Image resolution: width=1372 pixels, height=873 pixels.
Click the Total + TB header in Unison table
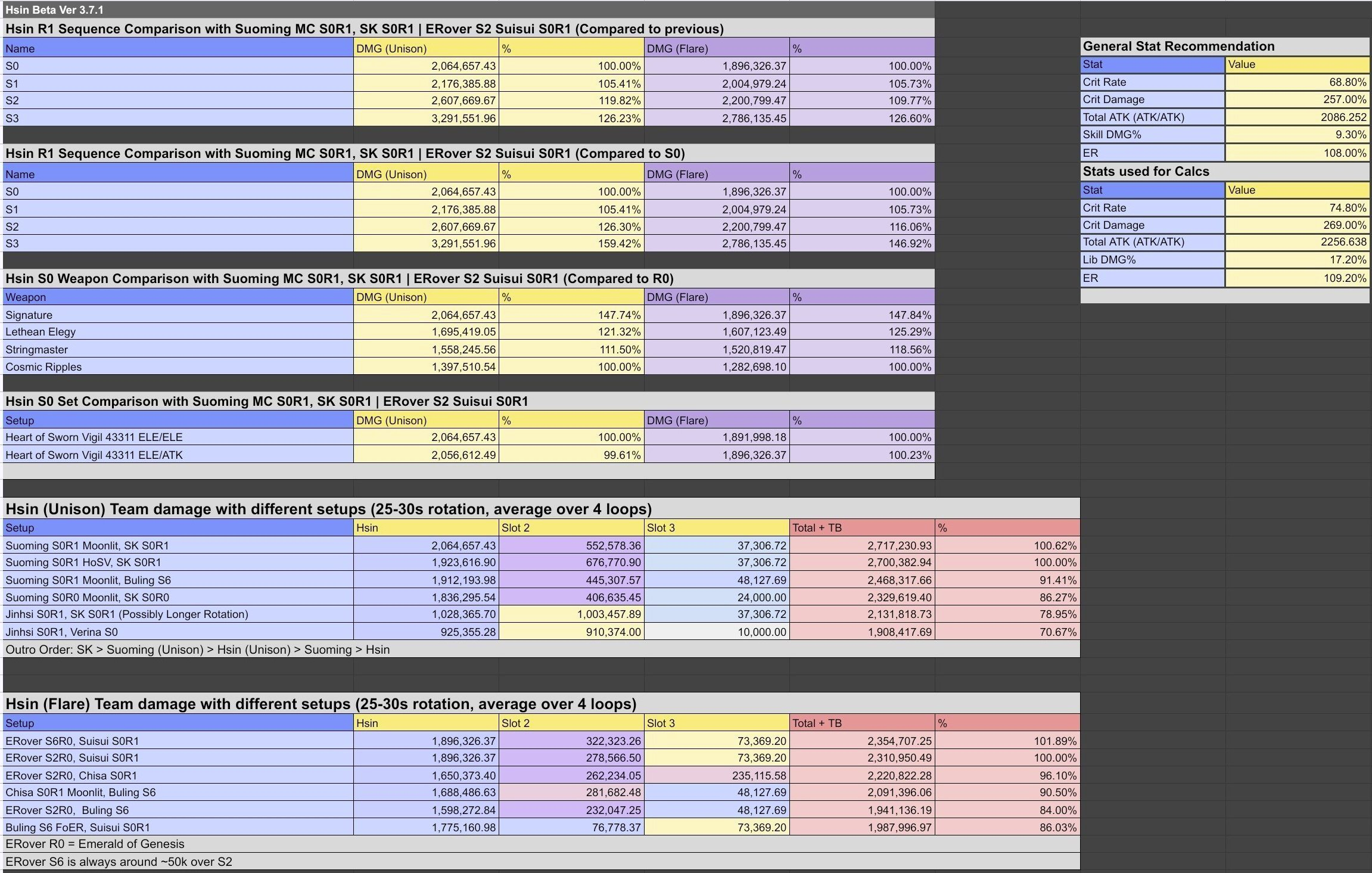[862, 528]
